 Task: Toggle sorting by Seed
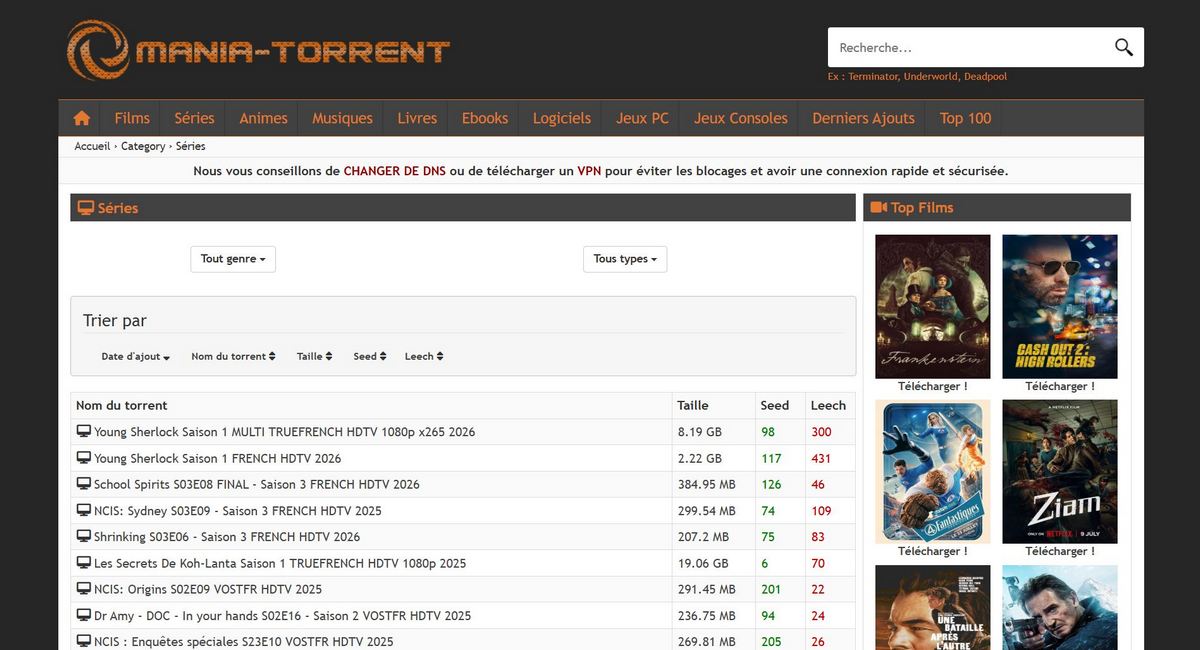point(369,356)
